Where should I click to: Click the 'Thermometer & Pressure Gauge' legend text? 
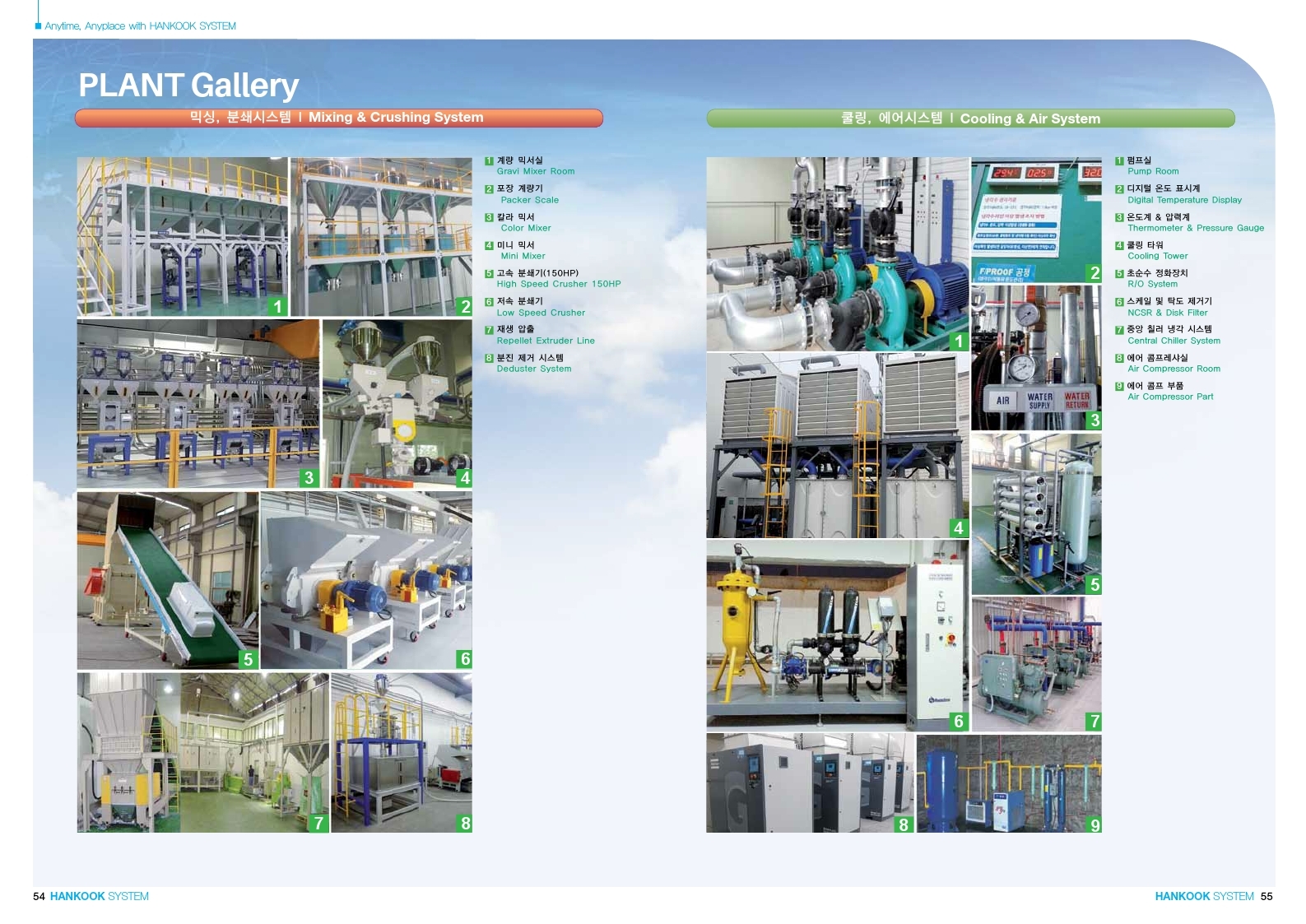(x=1196, y=228)
